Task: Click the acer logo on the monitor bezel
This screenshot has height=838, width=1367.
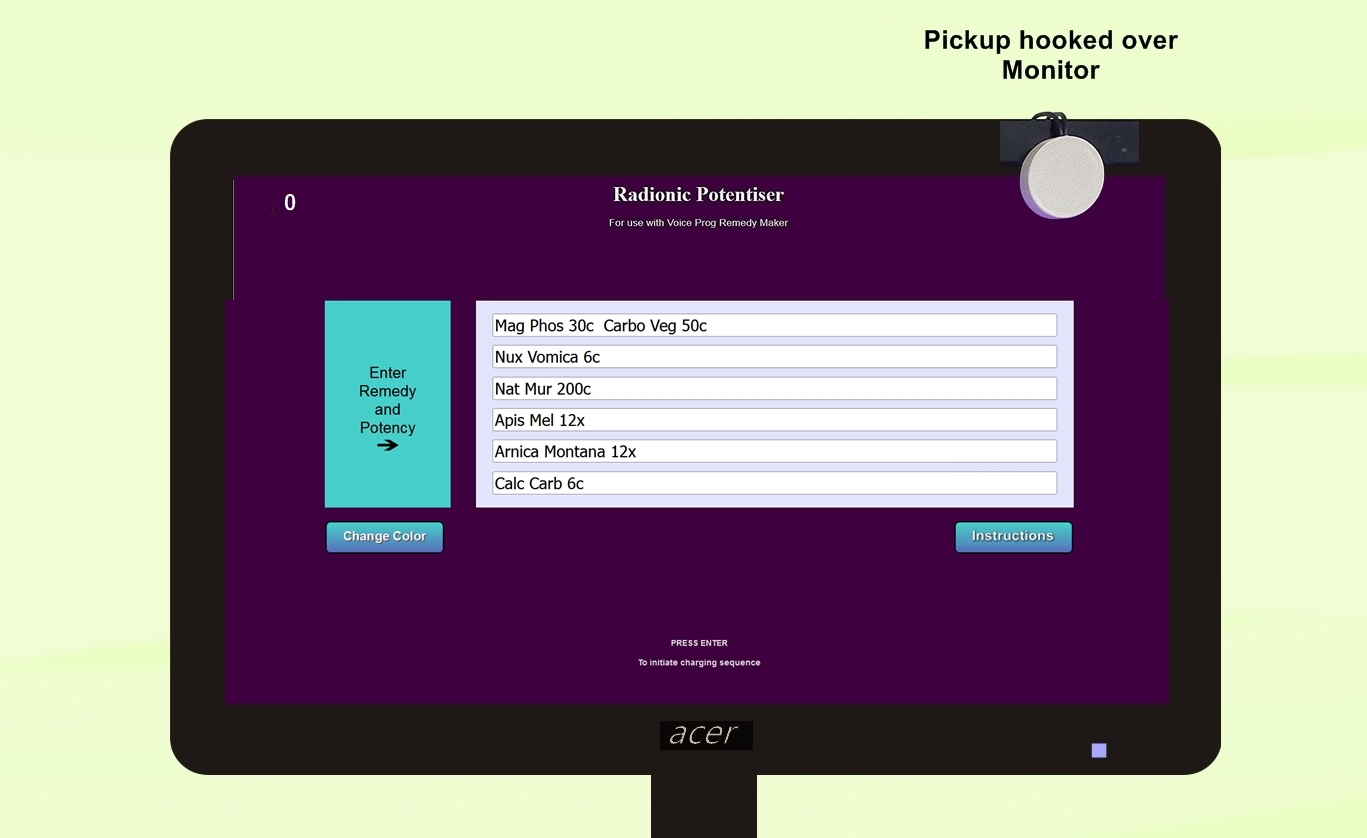Action: point(705,735)
